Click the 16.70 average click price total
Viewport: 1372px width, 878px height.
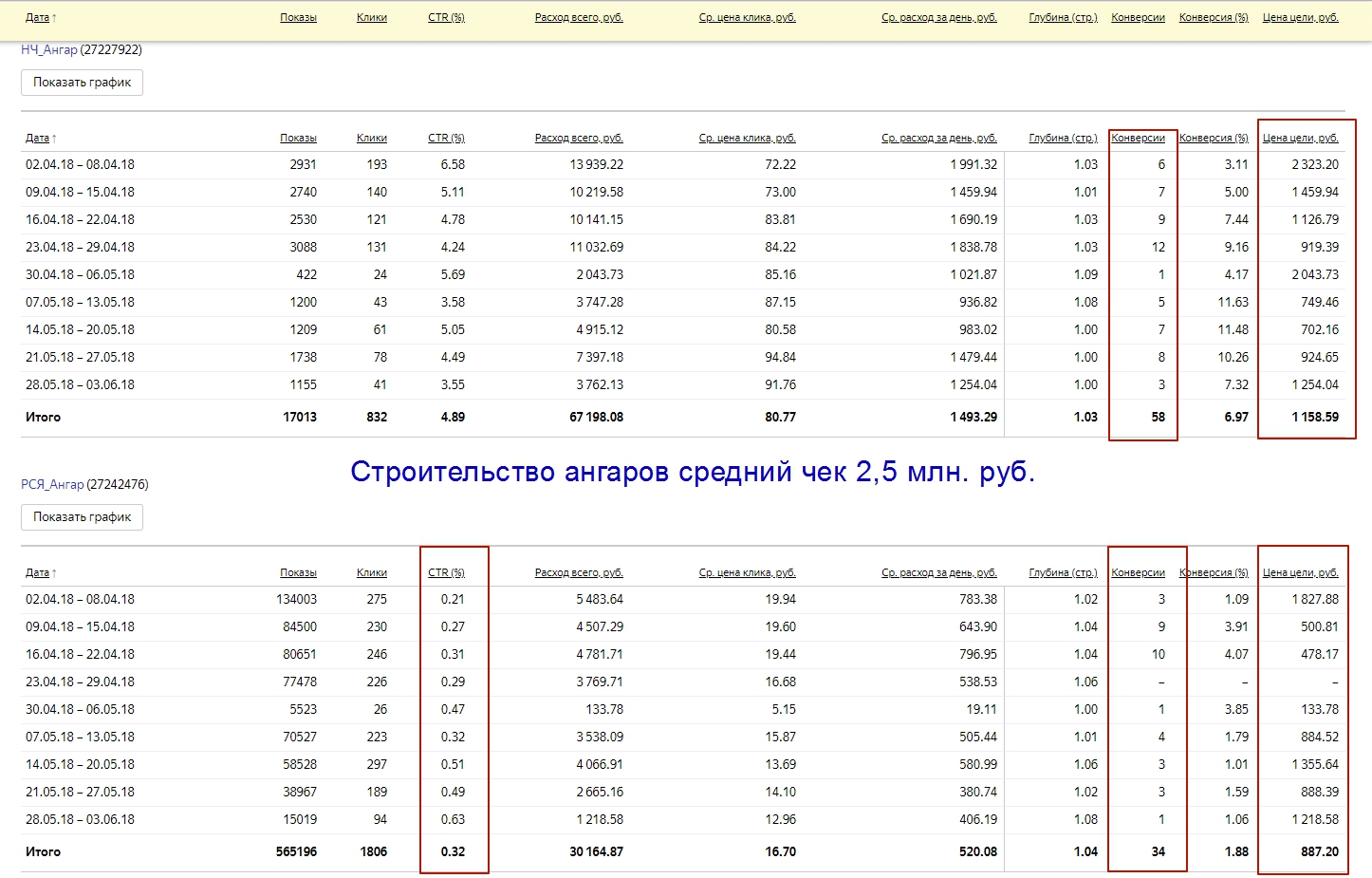tap(780, 851)
